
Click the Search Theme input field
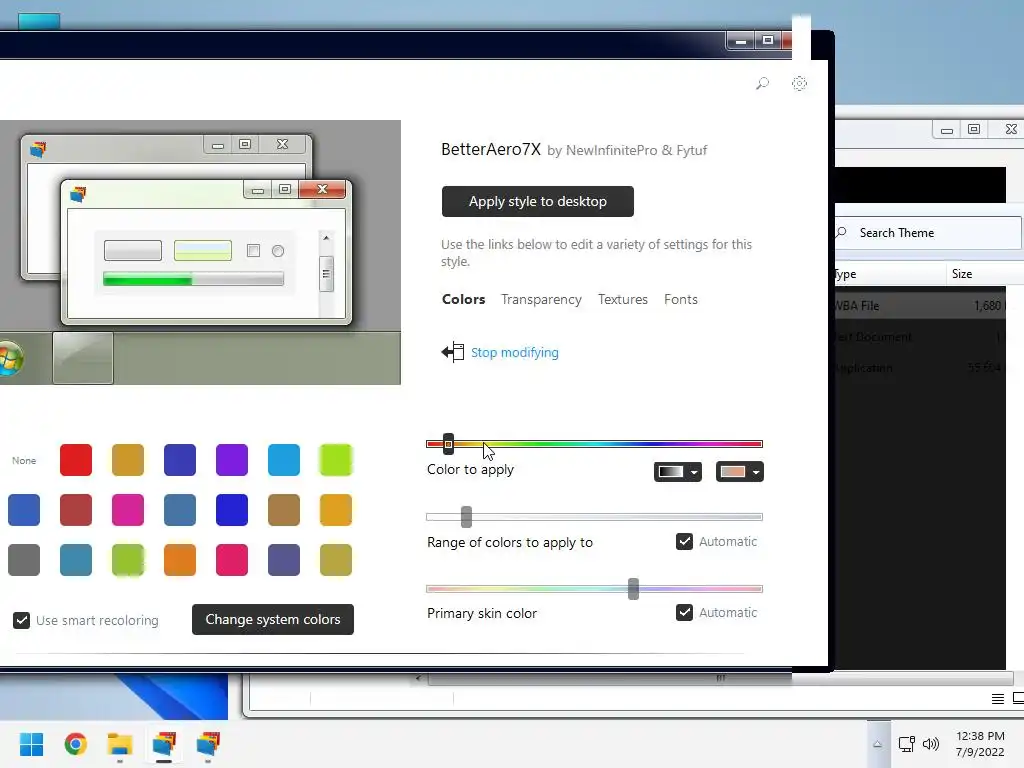point(929,232)
